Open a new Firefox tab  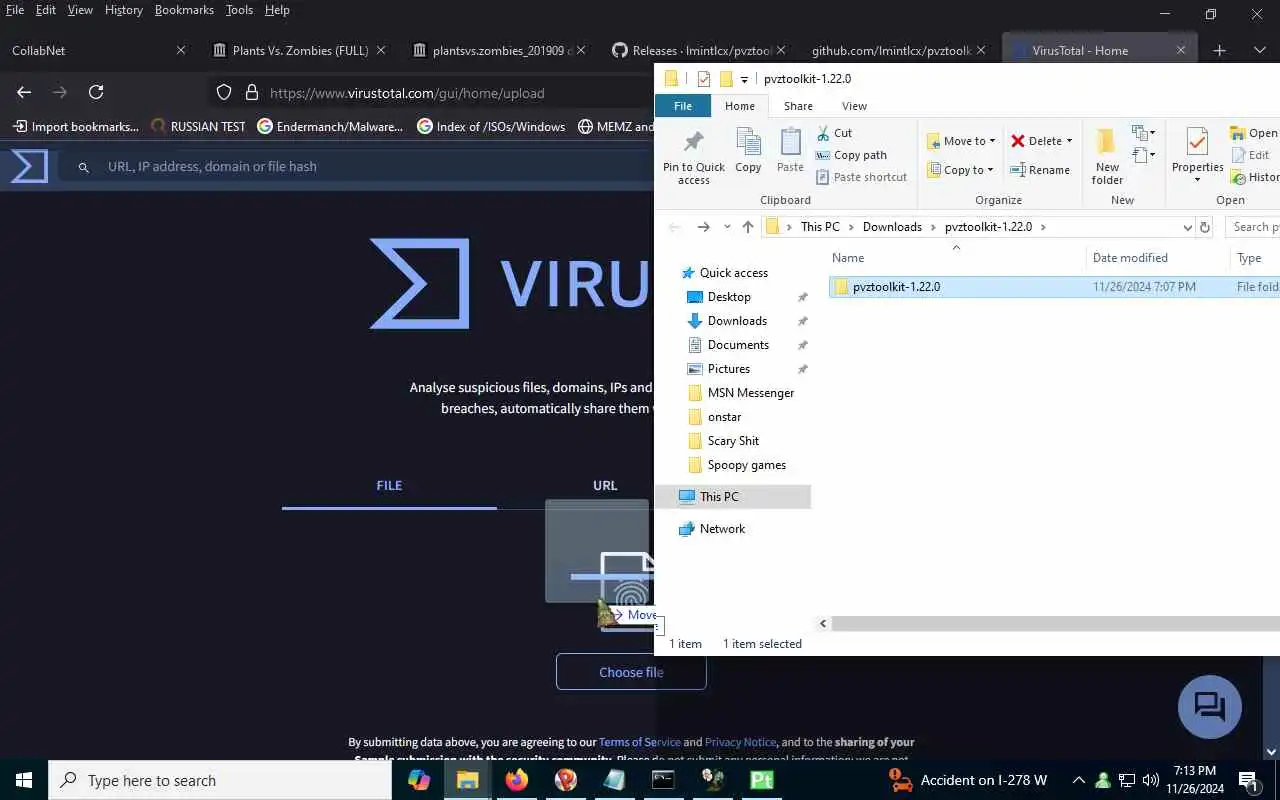click(x=1219, y=50)
